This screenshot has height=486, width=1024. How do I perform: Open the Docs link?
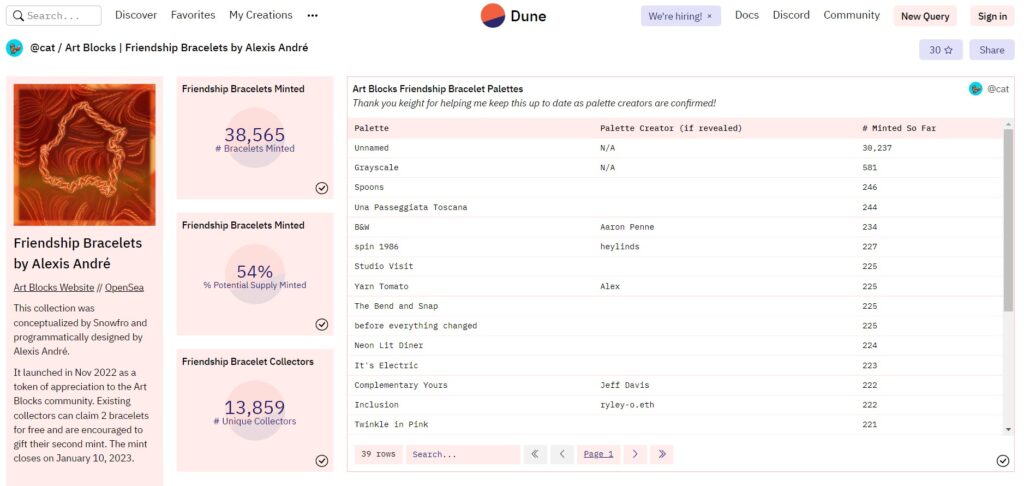pyautogui.click(x=746, y=15)
